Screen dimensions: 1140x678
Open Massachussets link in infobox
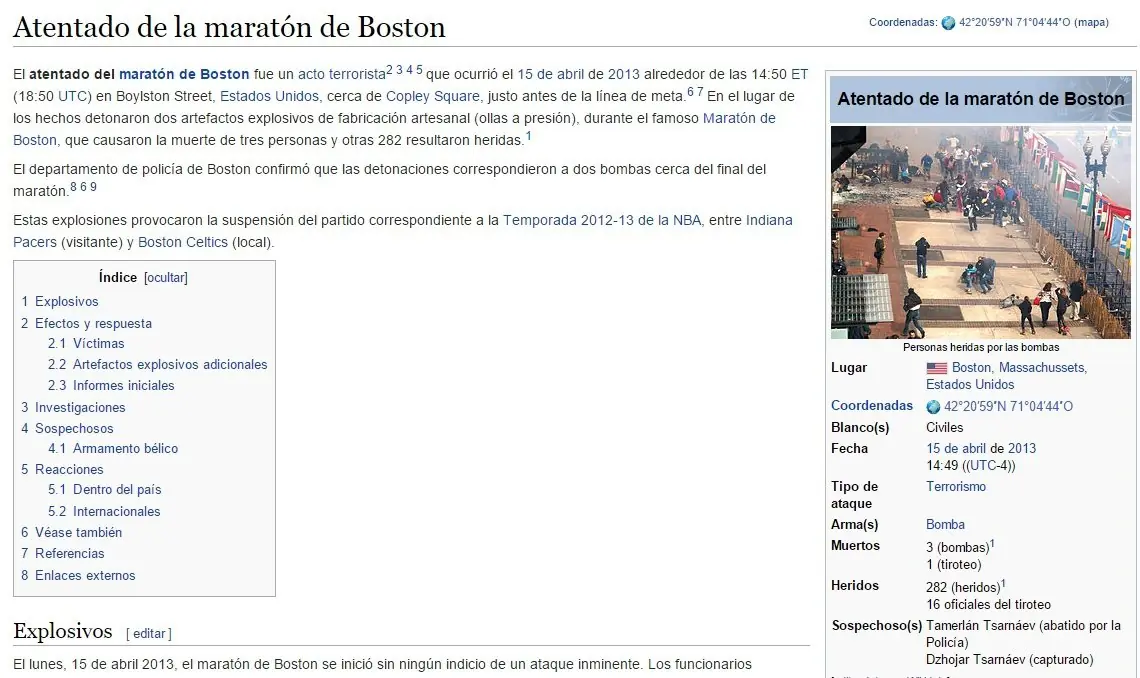pos(1041,368)
